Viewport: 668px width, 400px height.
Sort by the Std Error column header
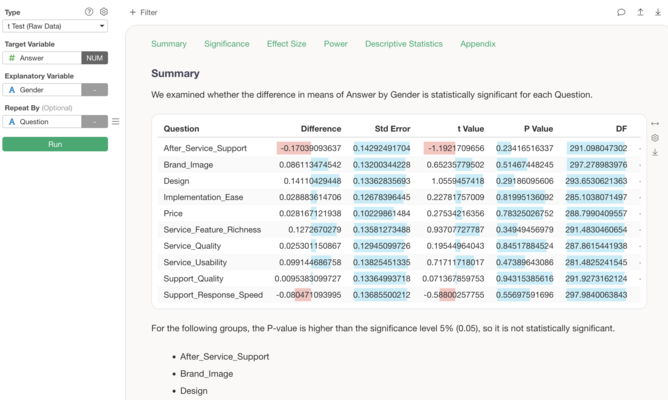[392, 129]
